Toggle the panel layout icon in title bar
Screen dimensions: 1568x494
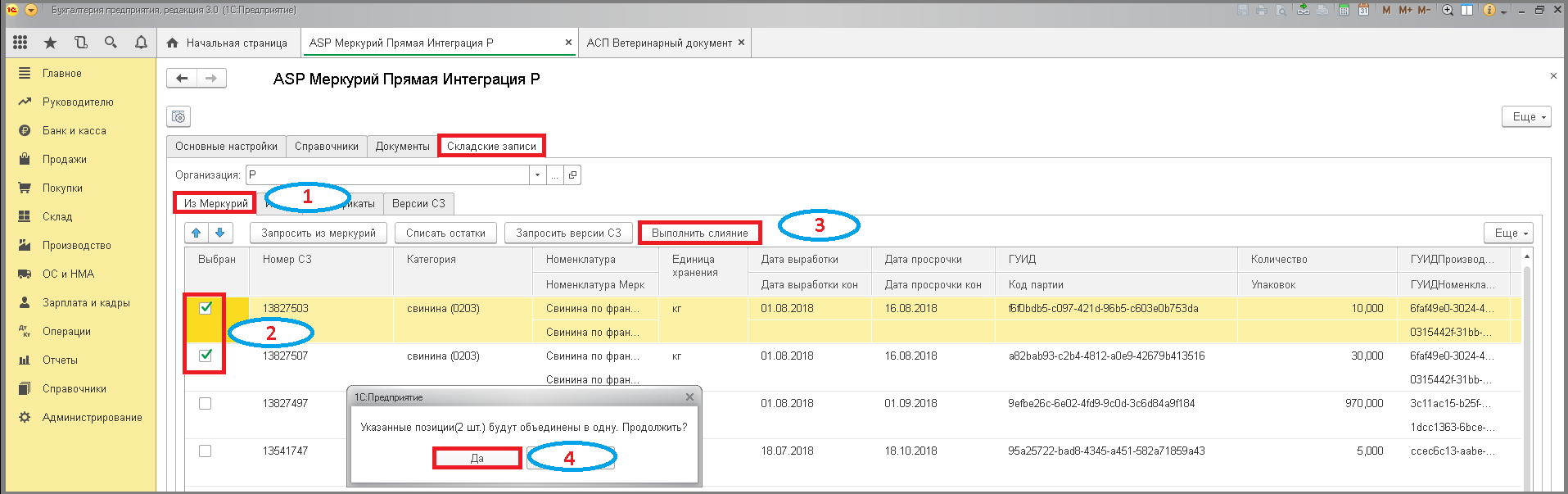tap(1467, 10)
